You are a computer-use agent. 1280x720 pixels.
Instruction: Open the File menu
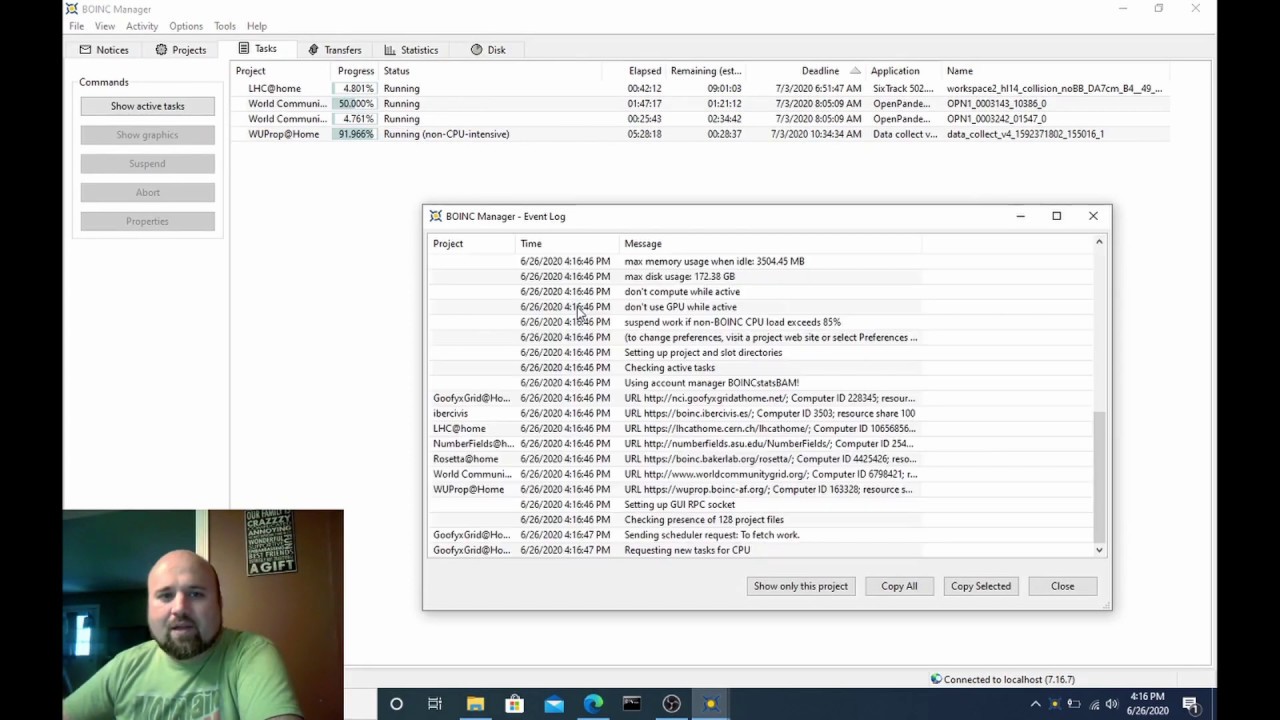(x=77, y=26)
